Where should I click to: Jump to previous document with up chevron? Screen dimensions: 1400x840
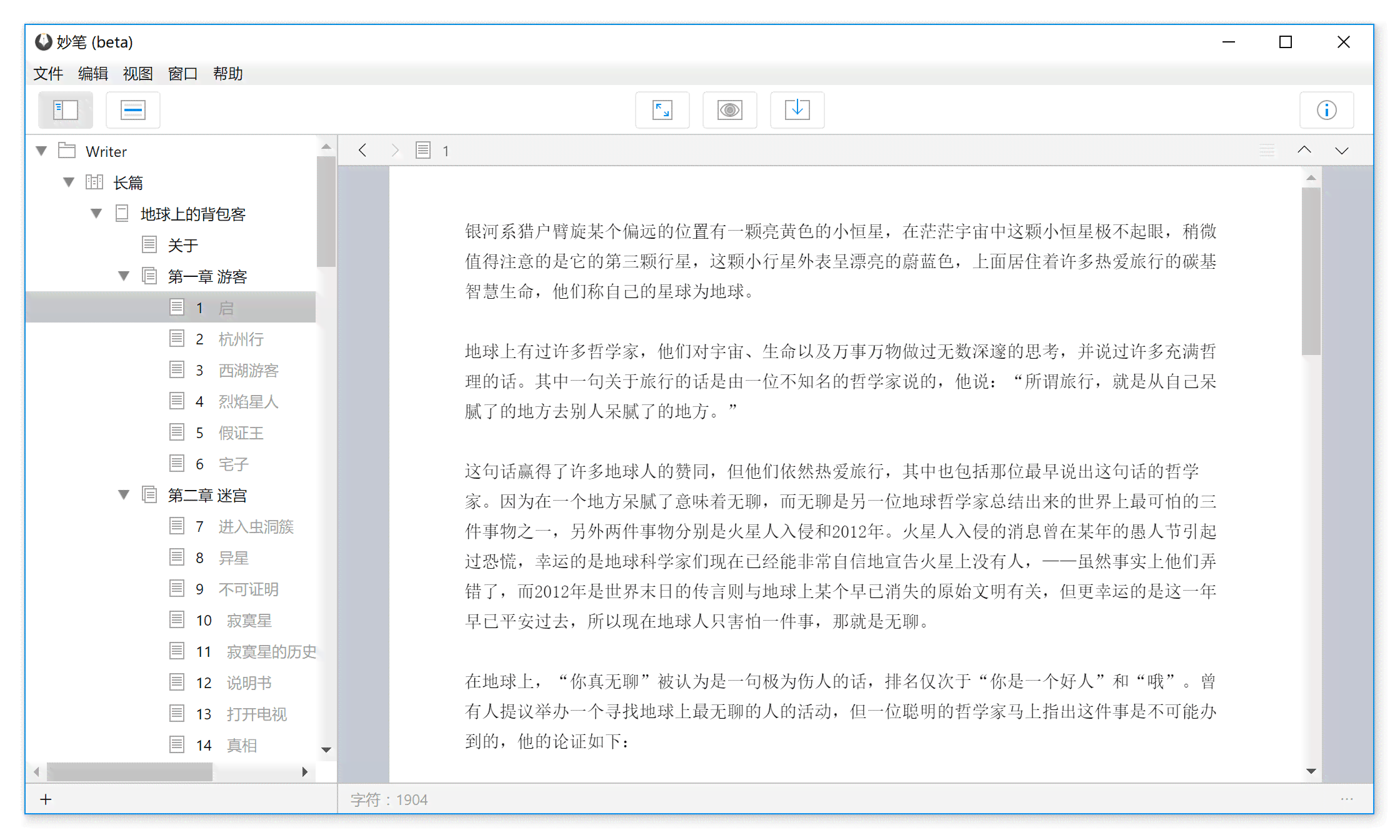click(1304, 150)
